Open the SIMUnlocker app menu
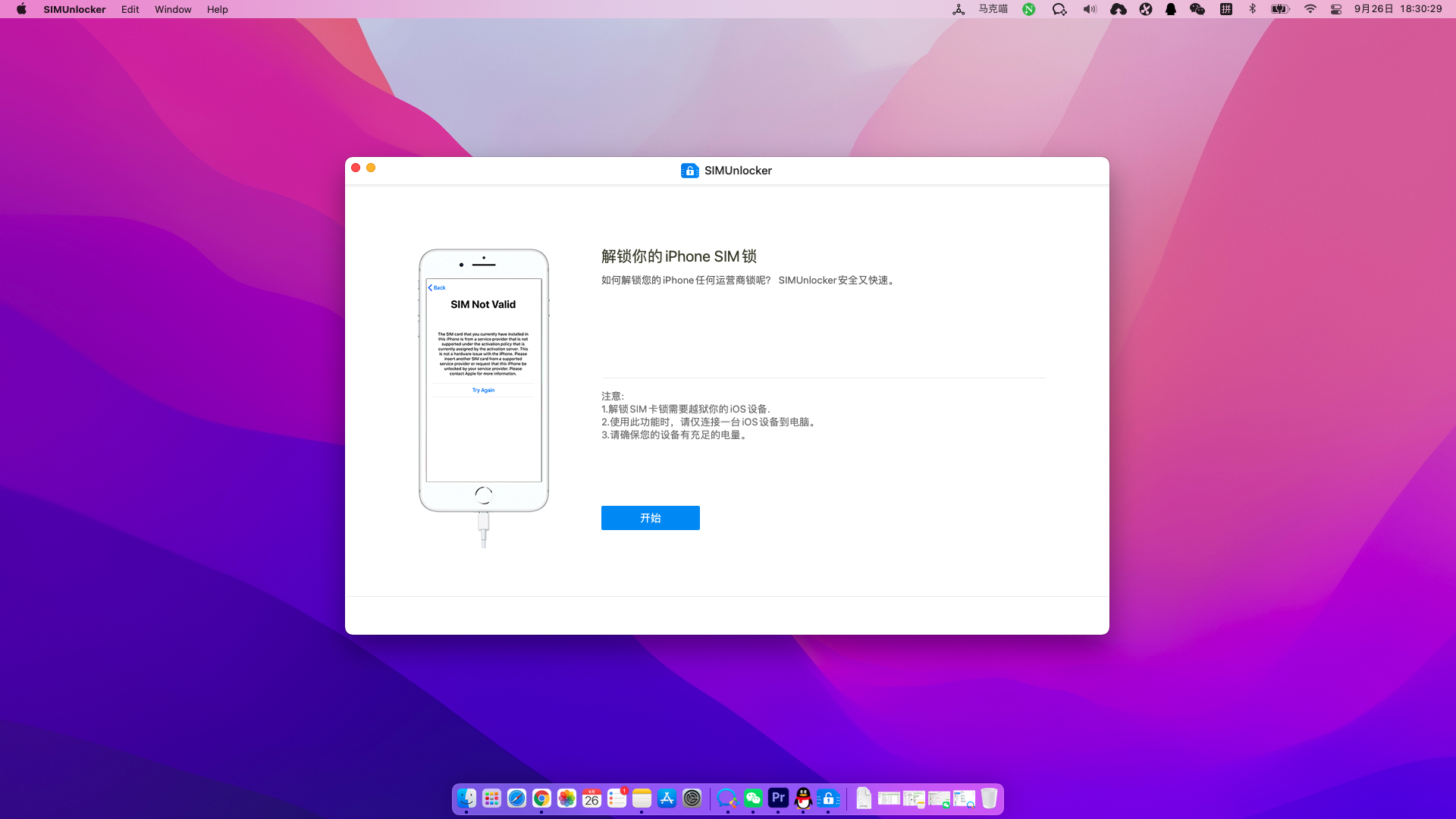The image size is (1456, 819). pyautogui.click(x=74, y=9)
